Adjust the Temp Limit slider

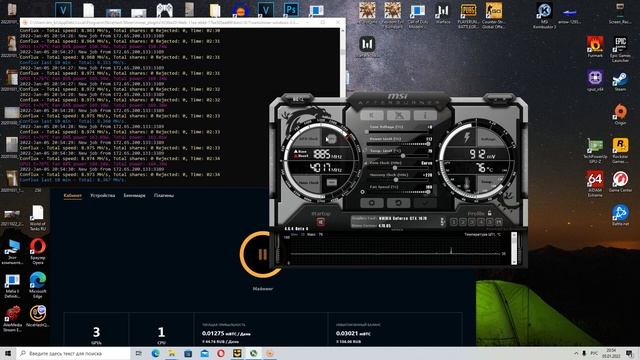(398, 156)
